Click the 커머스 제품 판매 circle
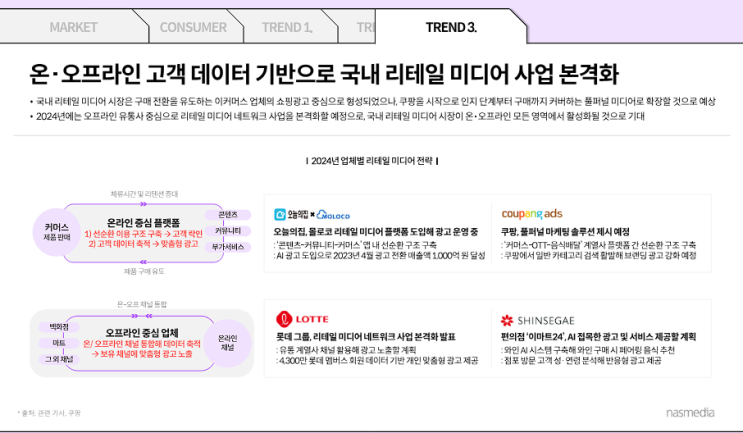This screenshot has height=433, width=743. 57,232
